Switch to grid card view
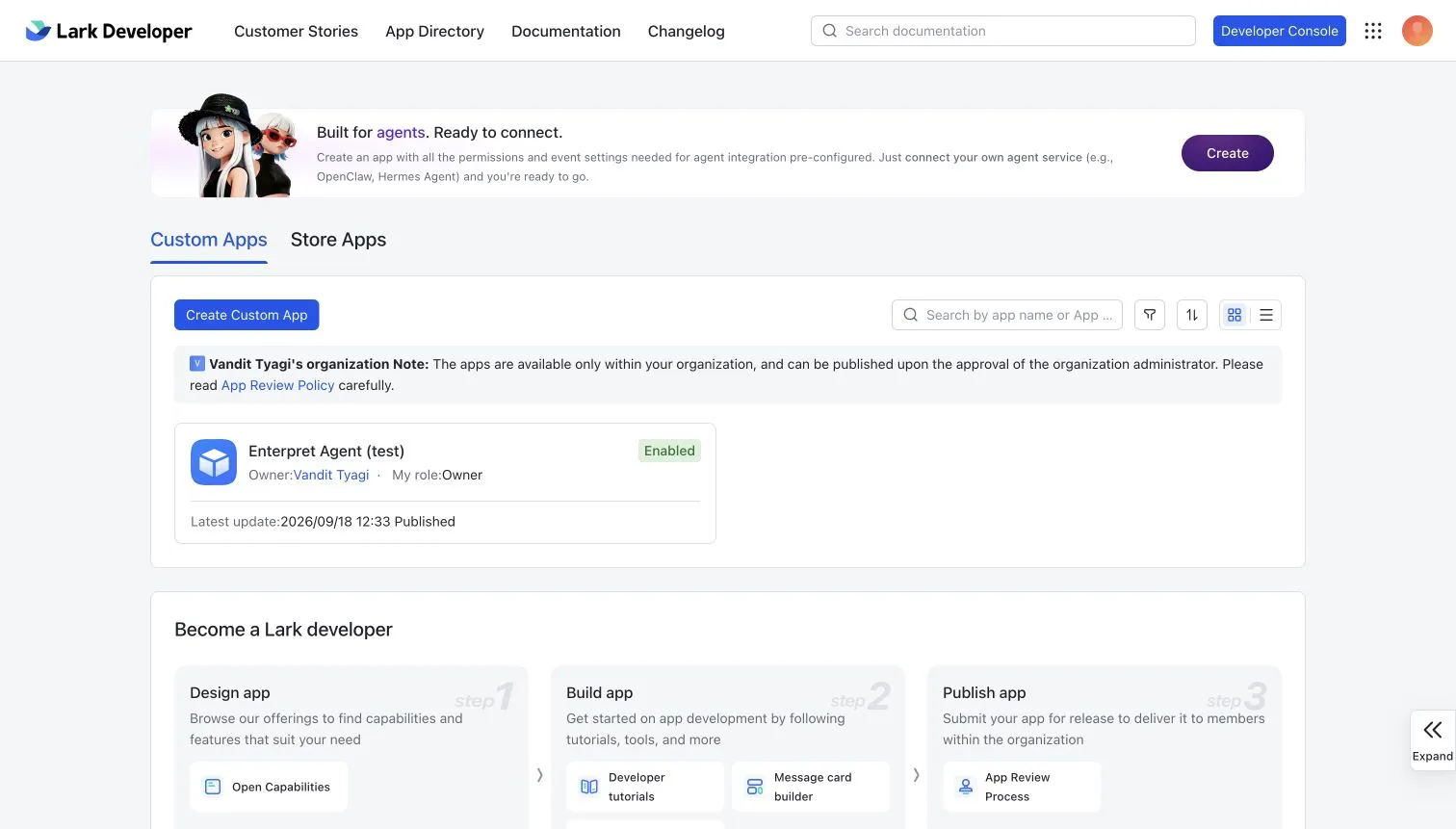 point(1235,315)
